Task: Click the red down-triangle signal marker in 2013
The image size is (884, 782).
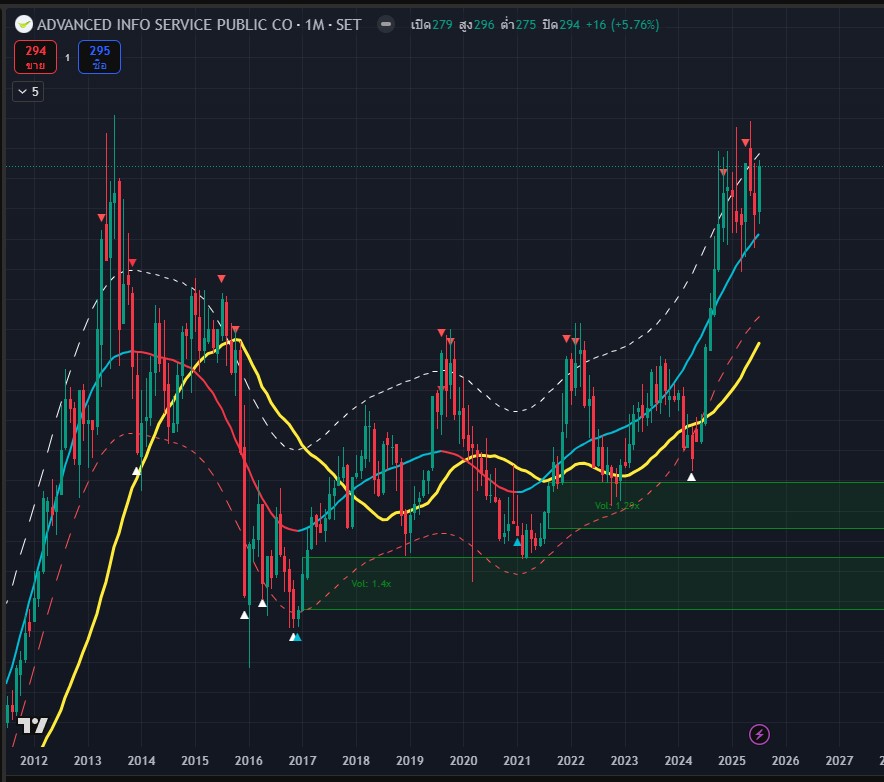Action: [101, 218]
